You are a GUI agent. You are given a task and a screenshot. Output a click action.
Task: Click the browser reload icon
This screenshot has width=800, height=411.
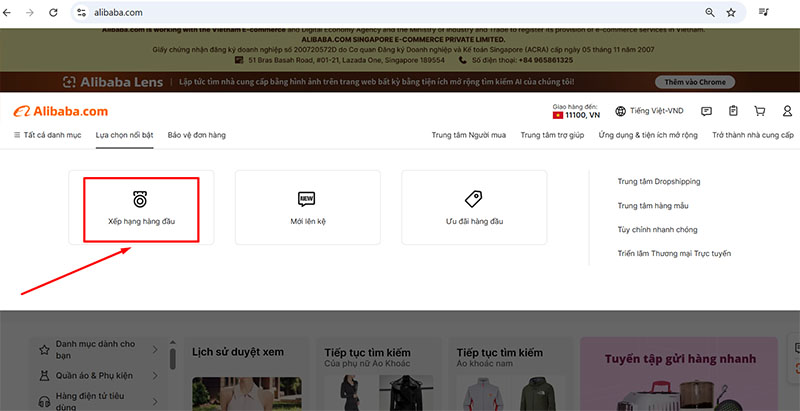pos(52,13)
